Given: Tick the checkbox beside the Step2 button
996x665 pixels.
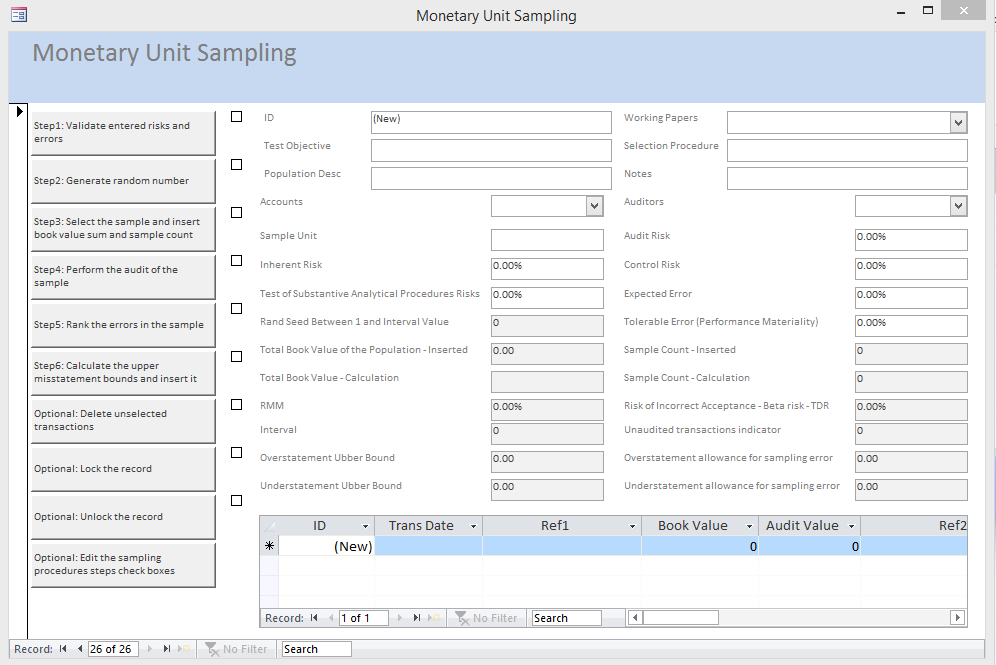Looking at the screenshot, I should click(236, 165).
